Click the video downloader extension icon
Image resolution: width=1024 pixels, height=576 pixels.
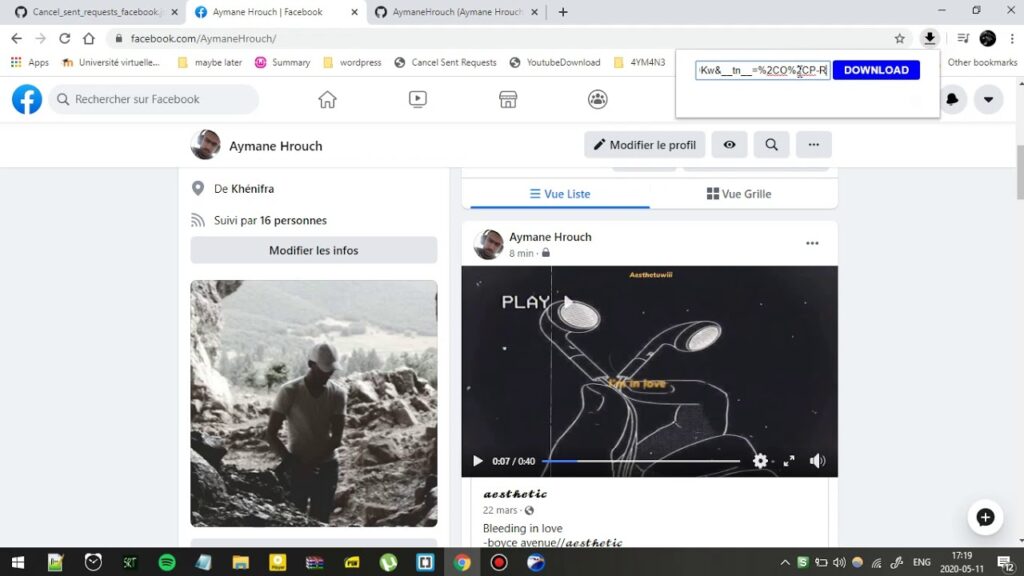(929, 39)
